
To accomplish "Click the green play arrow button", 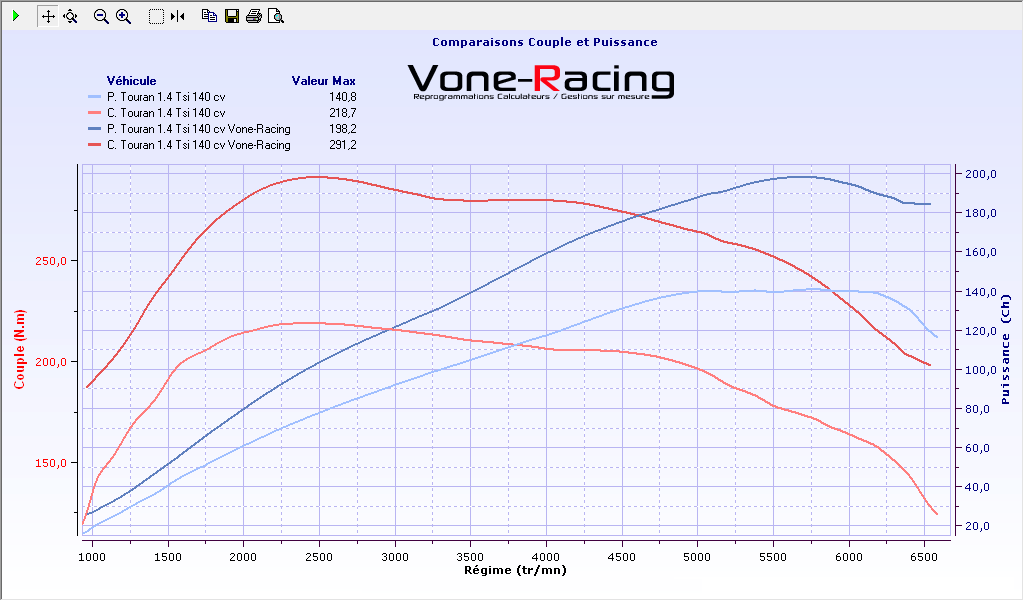I will click(x=16, y=16).
